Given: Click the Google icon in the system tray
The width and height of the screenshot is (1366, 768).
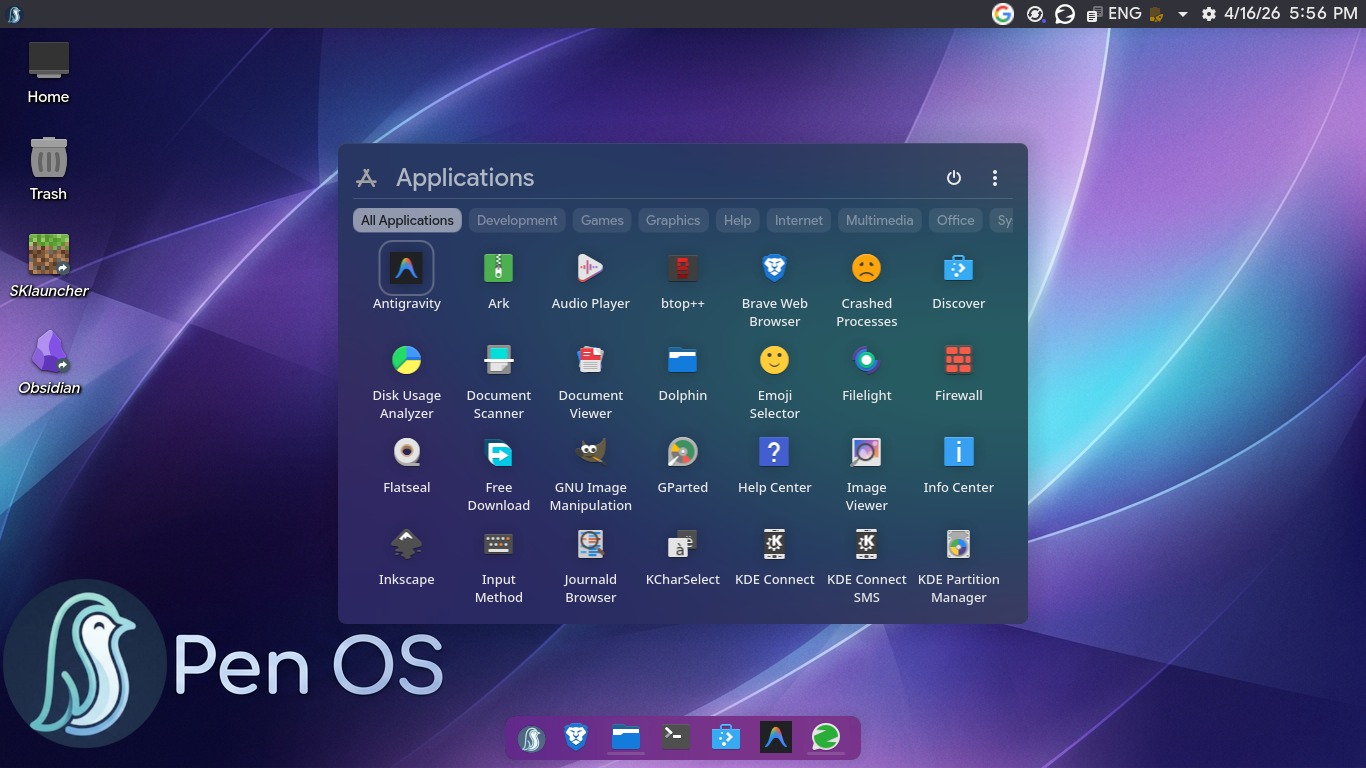Looking at the screenshot, I should click(x=1003, y=14).
